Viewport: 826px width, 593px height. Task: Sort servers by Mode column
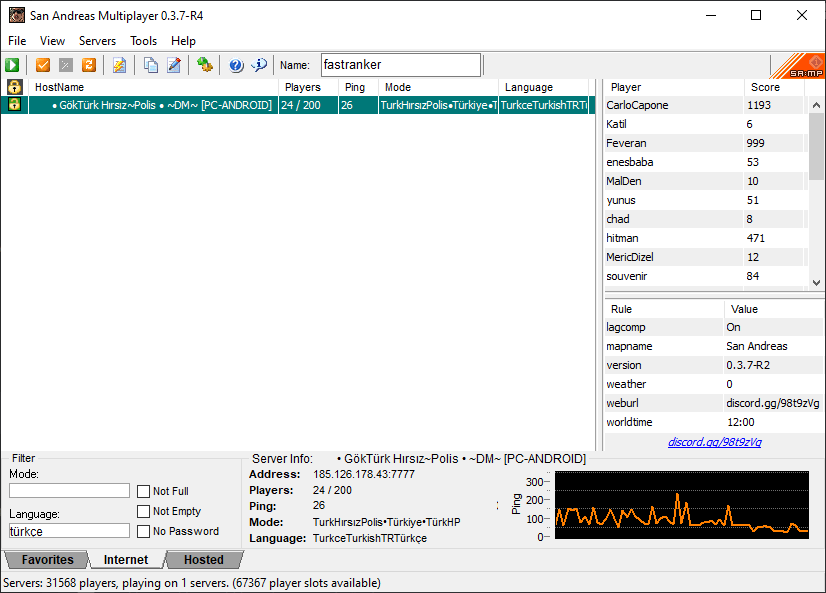(x=438, y=87)
